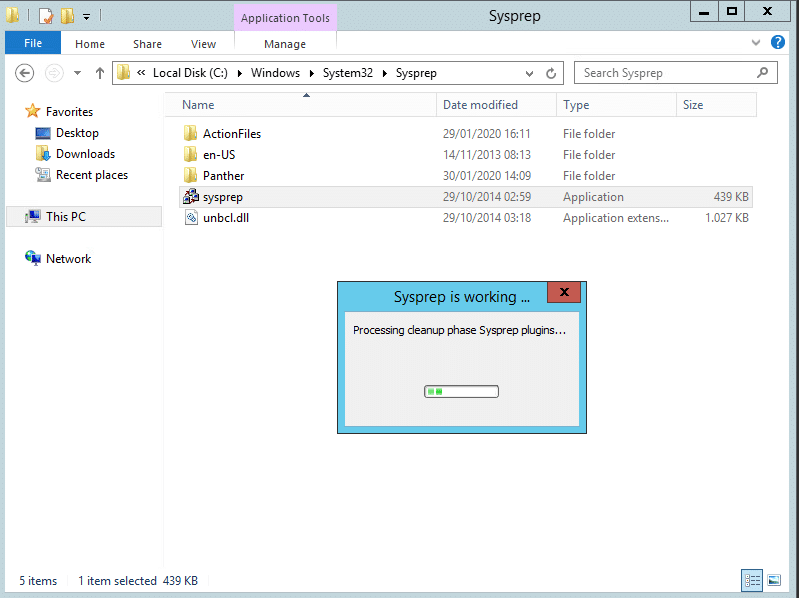Click the Search Sysprep input field
Viewport: 799px width, 598px height.
tap(665, 73)
